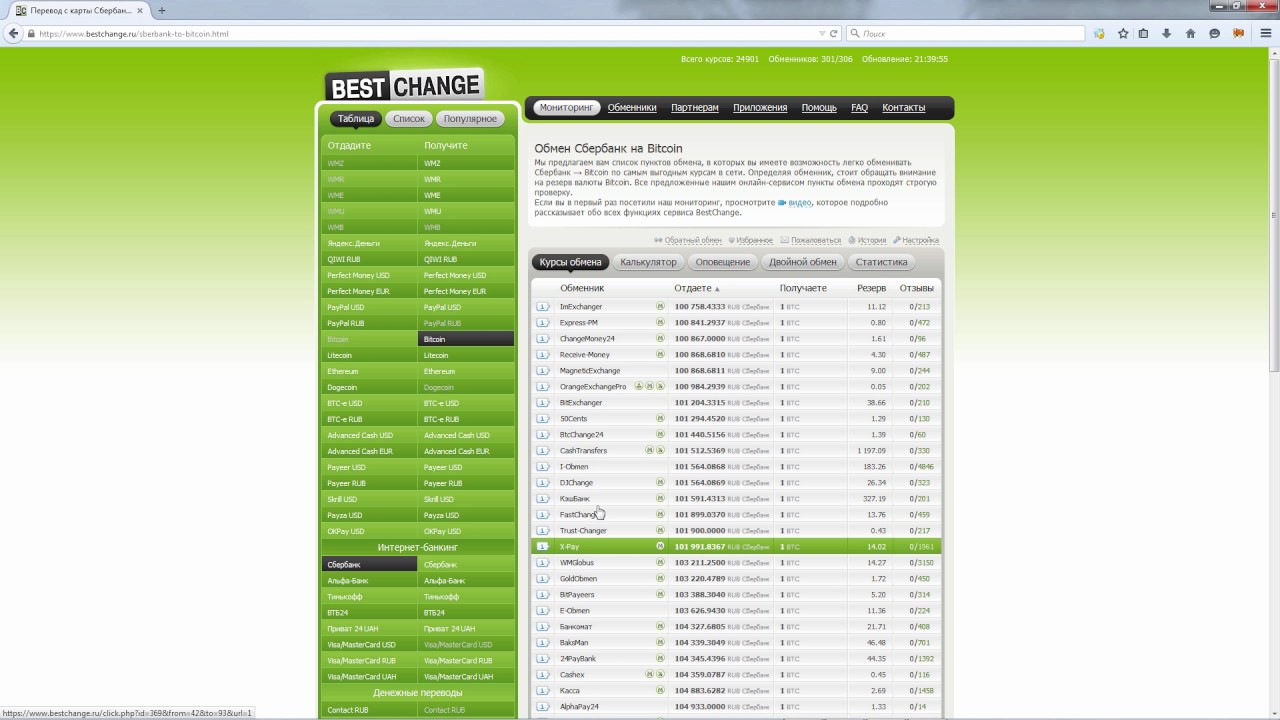
Task: Click M badge icon next to ChangeMoney24
Action: pyautogui.click(x=660, y=339)
